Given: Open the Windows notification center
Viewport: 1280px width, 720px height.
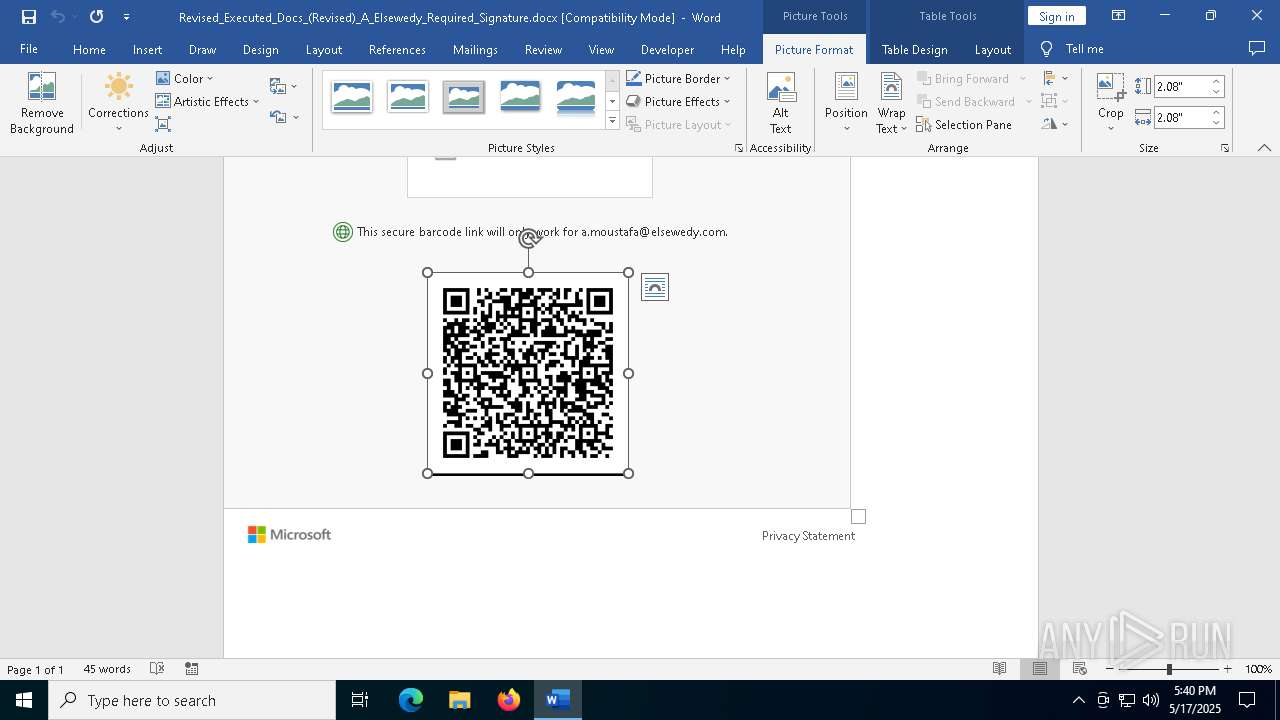Looking at the screenshot, I should point(1247,700).
